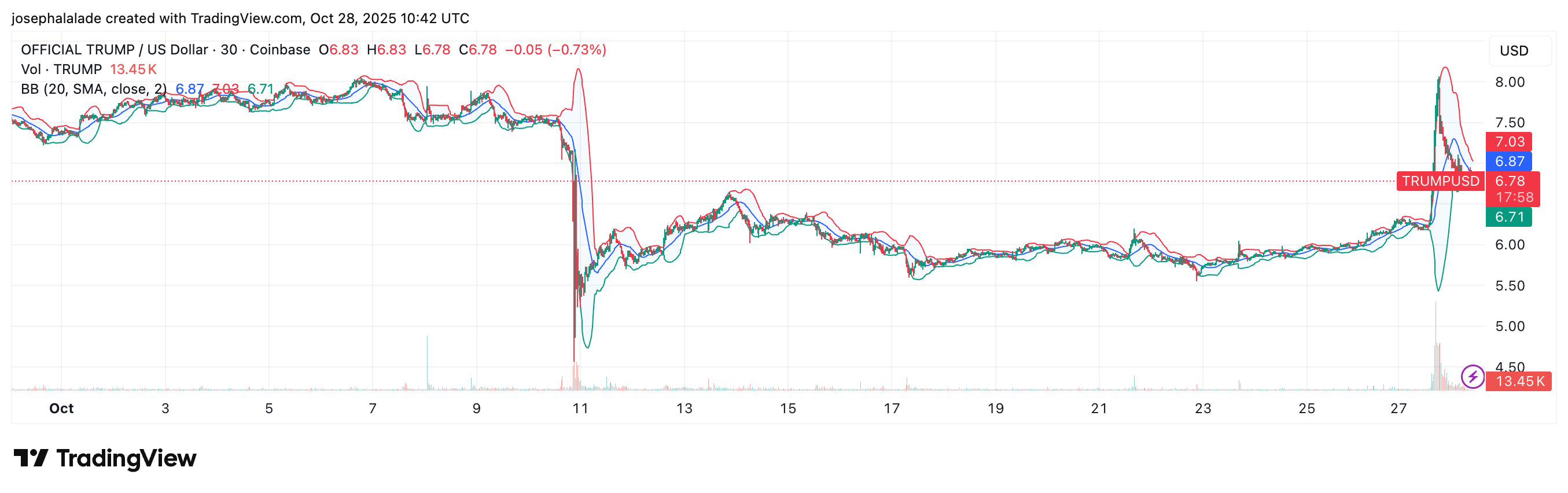Click the red TRUMPUSD price line label
Viewport: 1568px width, 493px height.
point(1440,181)
